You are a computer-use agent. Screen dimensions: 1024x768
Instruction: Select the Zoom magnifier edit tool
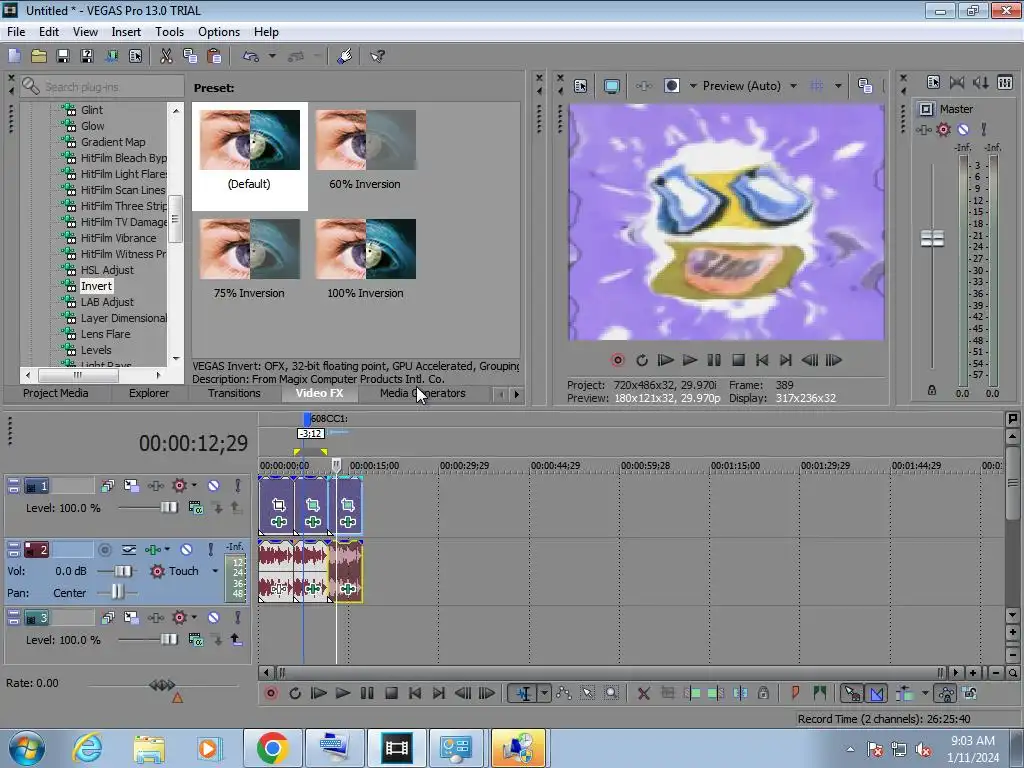(x=611, y=694)
